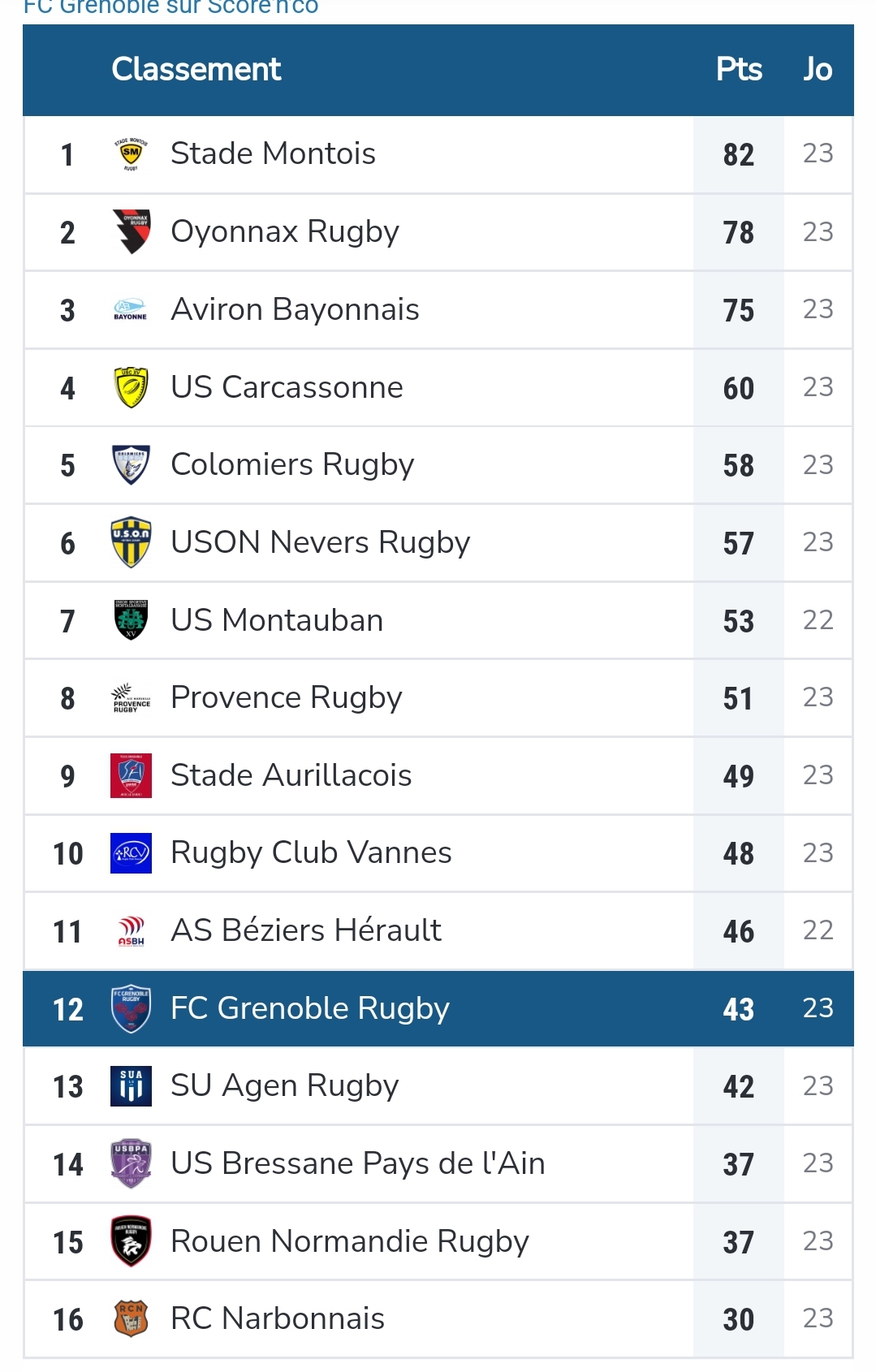This screenshot has width=876, height=1372.
Task: Click the SU Agen Rugby logo
Action: [x=131, y=1086]
